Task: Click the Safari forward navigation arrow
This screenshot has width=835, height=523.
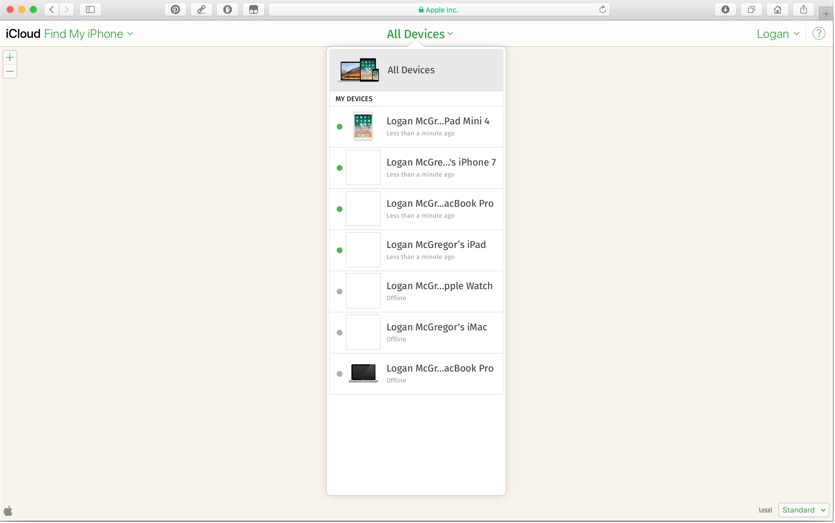Action: pyautogui.click(x=67, y=10)
